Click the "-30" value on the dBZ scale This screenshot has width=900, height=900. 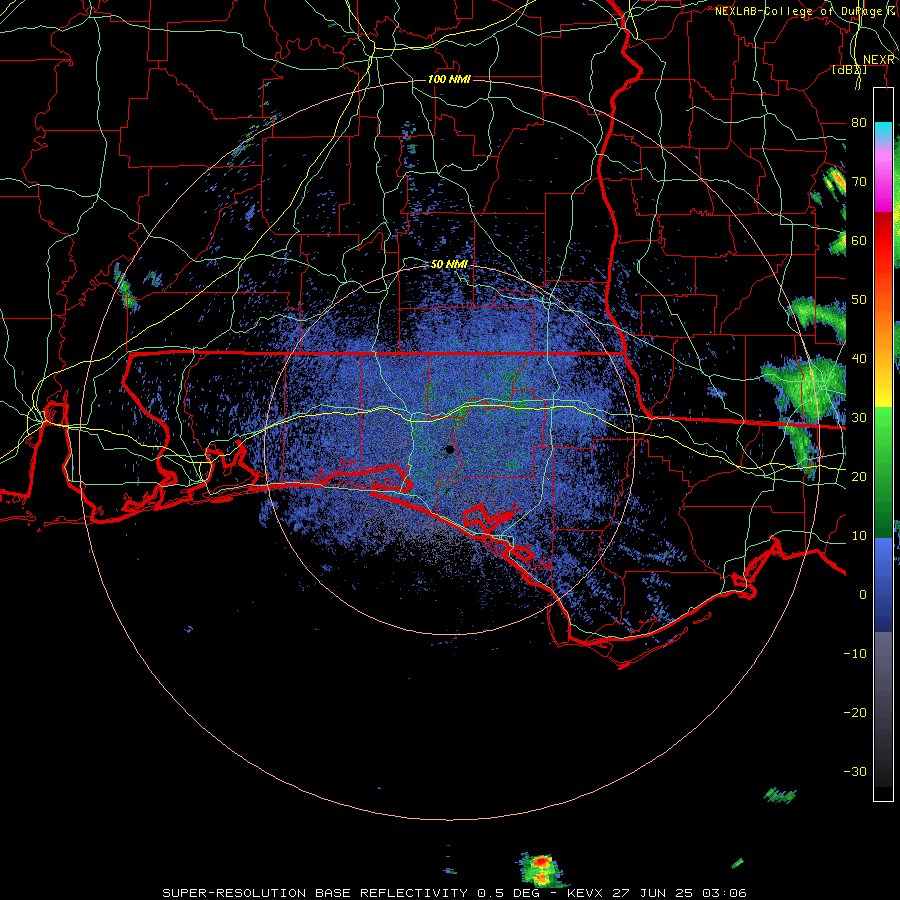pyautogui.click(x=855, y=771)
